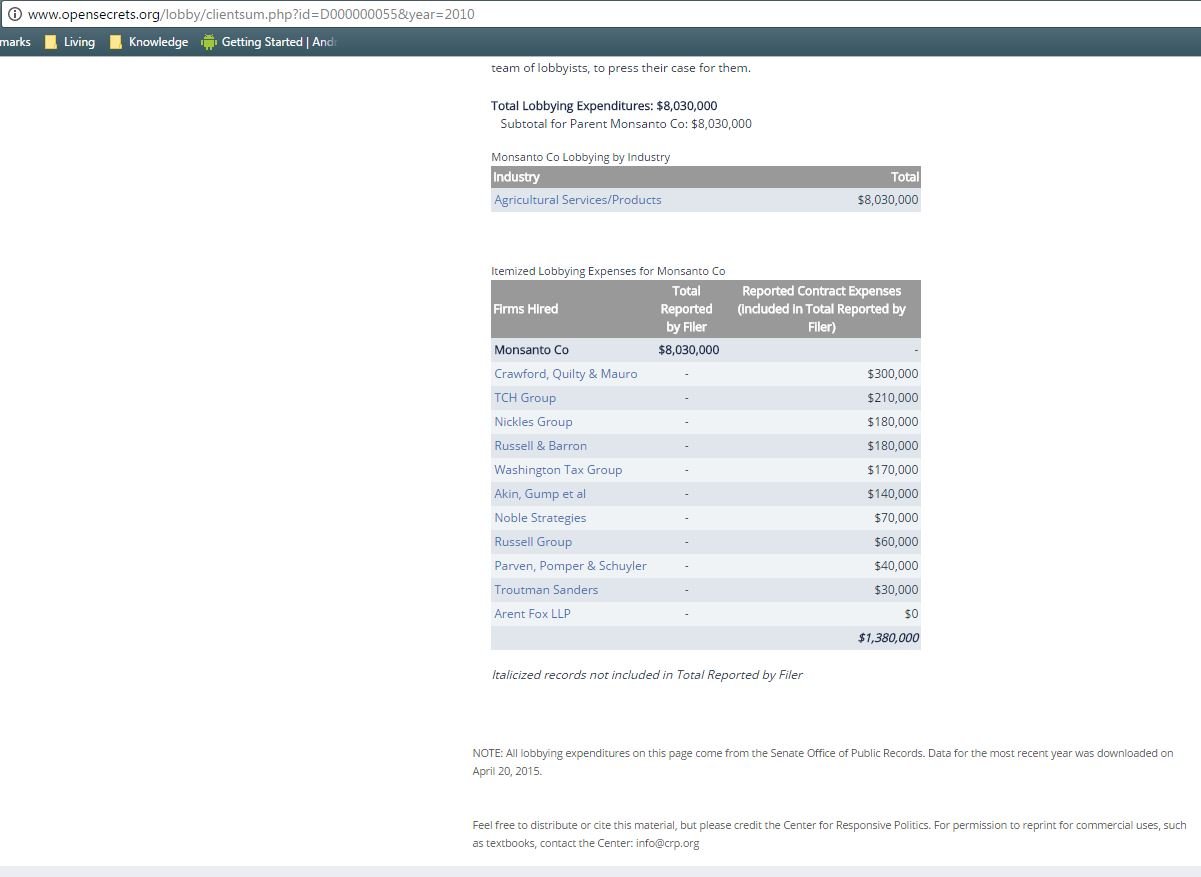Click the industry $8,030,000 total cell
1201x877 pixels.
[x=888, y=200]
